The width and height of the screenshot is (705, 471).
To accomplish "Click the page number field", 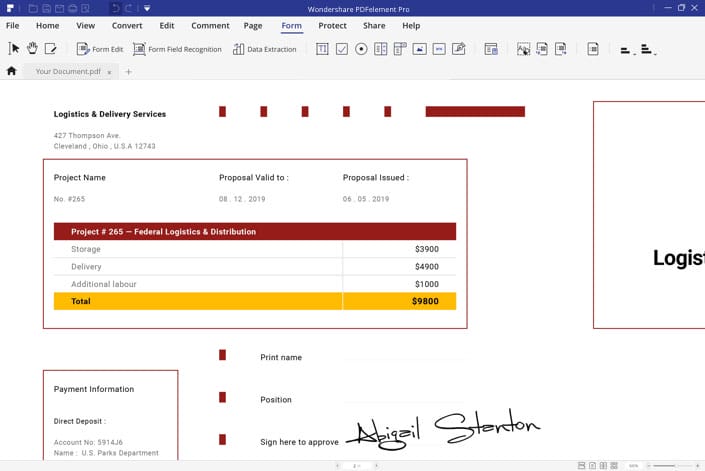I will 355,466.
